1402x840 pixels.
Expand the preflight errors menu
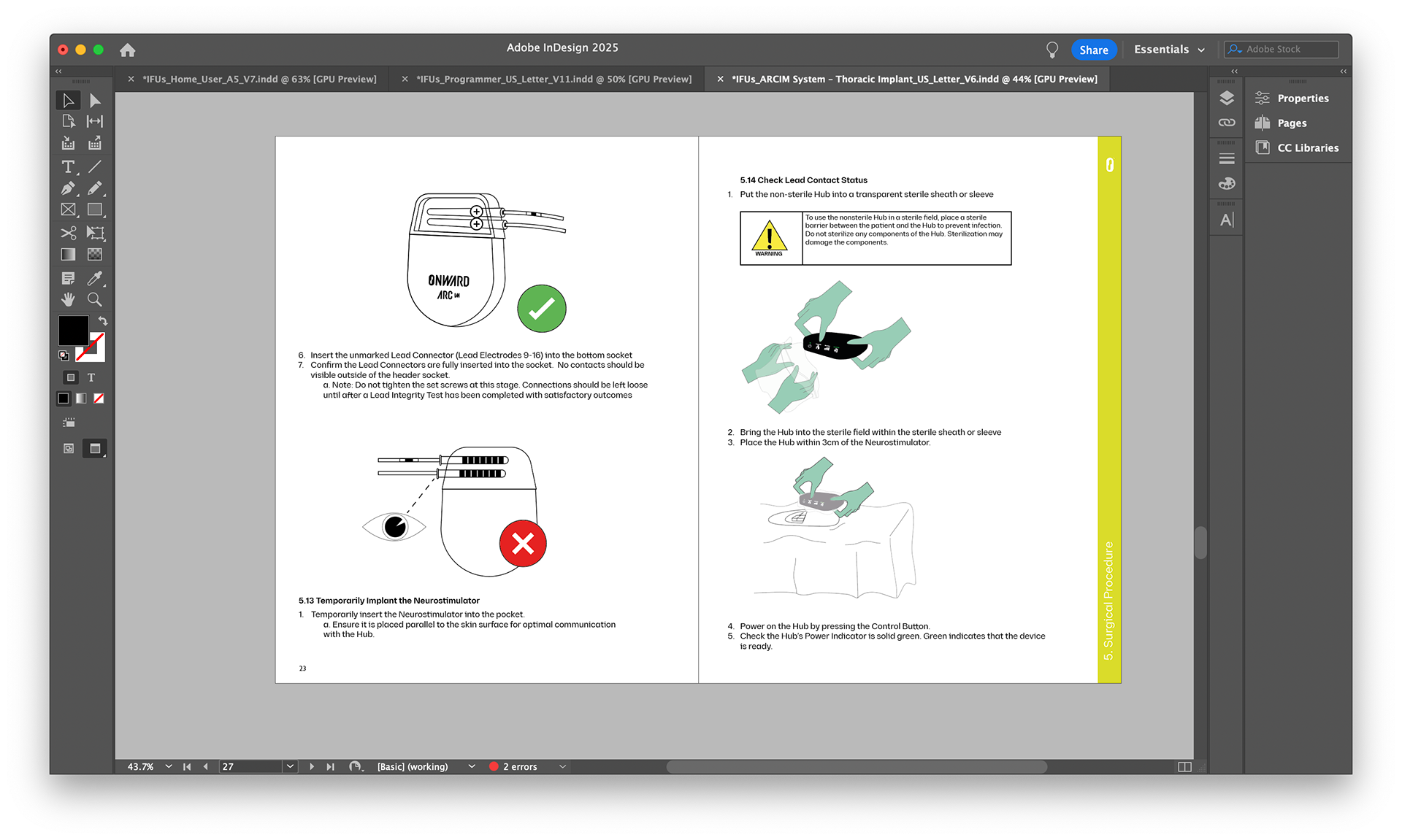coord(562,766)
